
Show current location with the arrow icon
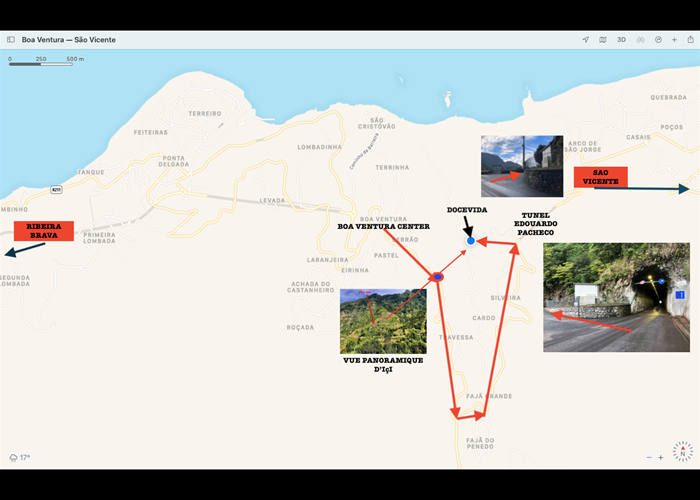click(x=586, y=40)
